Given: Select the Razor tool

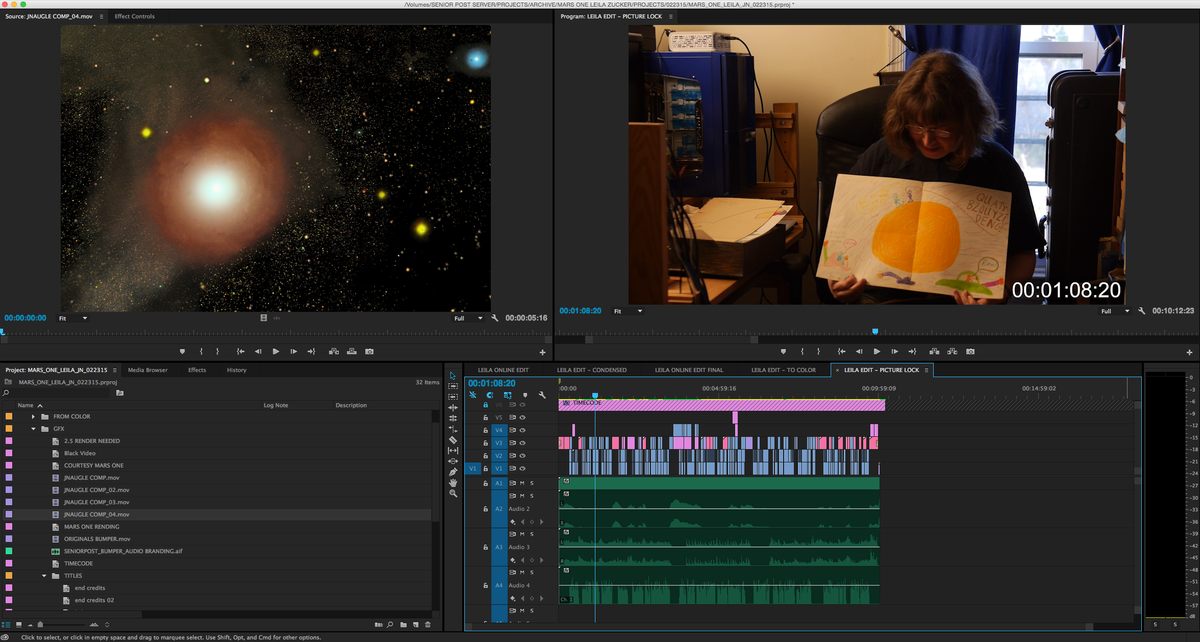Looking at the screenshot, I should 453,440.
